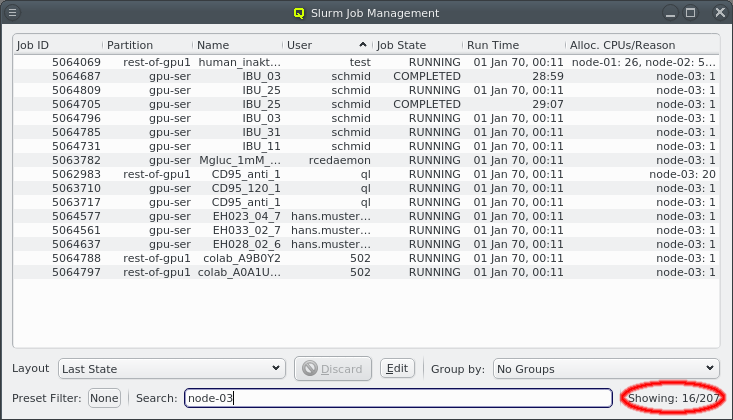The image size is (733, 420).
Task: Select job 5064069 row
Action: [366, 62]
